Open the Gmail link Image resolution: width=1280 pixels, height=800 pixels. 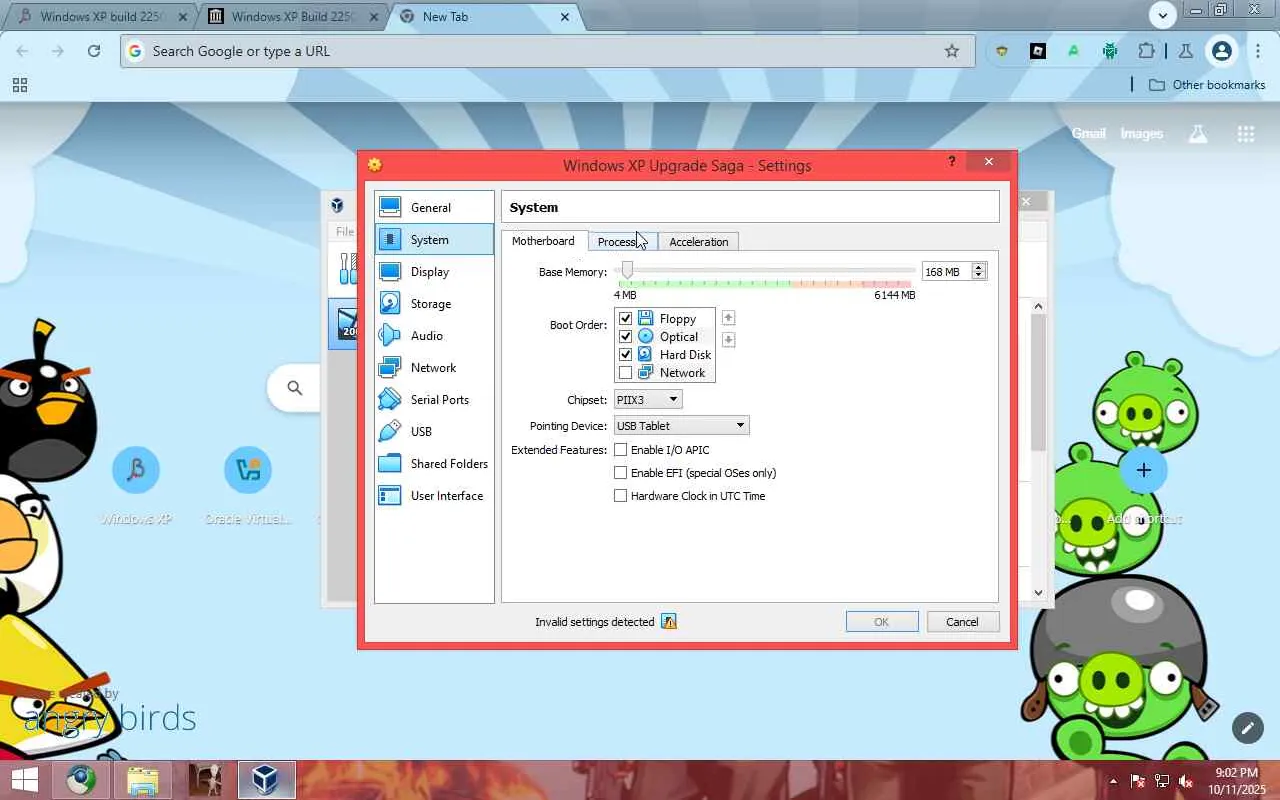click(x=1088, y=134)
